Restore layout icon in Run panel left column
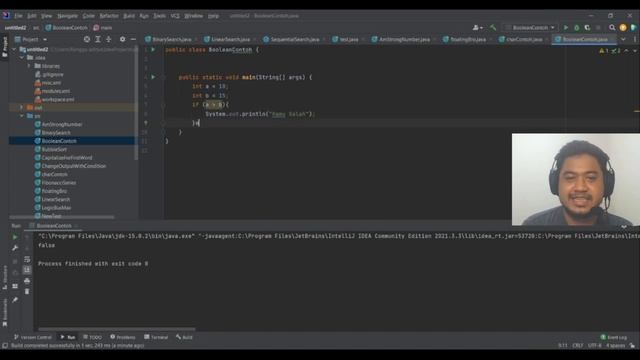Screen dimensions: 640x360 point(15,286)
